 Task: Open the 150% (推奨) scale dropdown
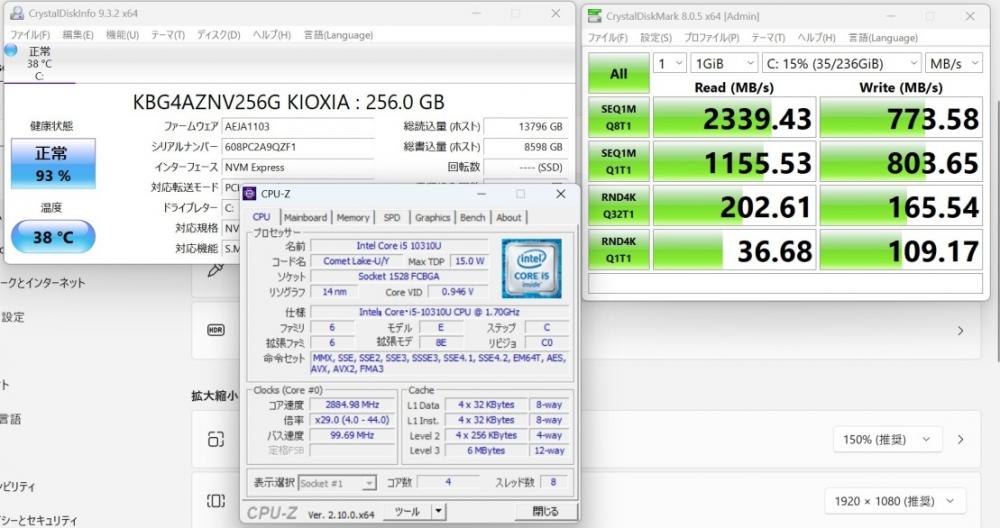click(x=886, y=439)
